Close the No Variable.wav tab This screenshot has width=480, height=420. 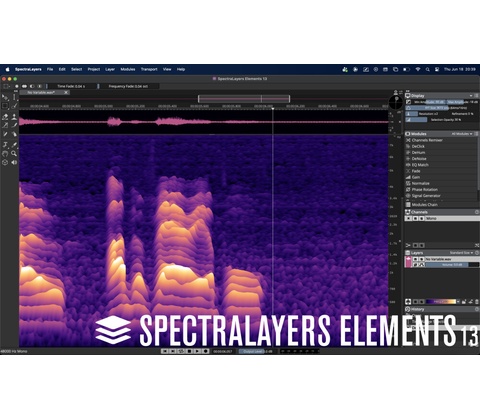66,93
